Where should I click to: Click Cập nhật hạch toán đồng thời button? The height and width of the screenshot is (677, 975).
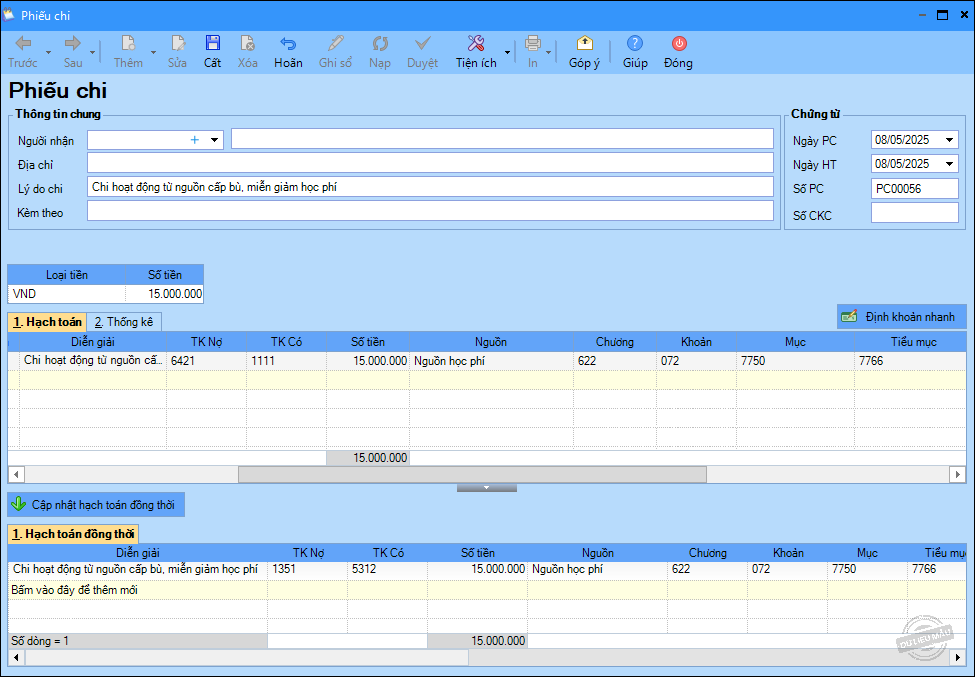coord(96,505)
